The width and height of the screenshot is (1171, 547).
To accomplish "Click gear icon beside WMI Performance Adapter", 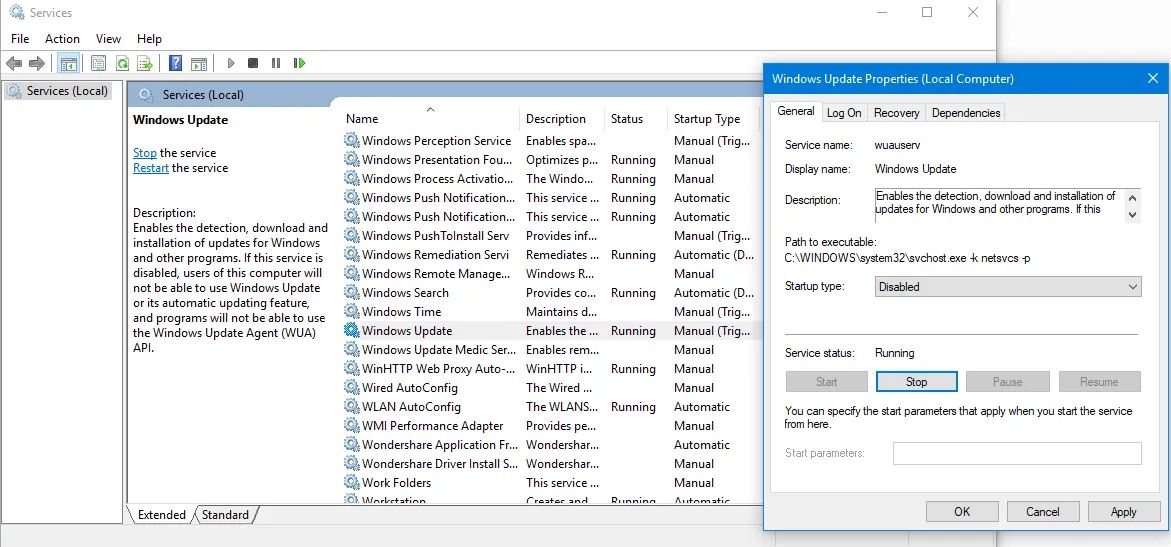I will pyautogui.click(x=352, y=426).
